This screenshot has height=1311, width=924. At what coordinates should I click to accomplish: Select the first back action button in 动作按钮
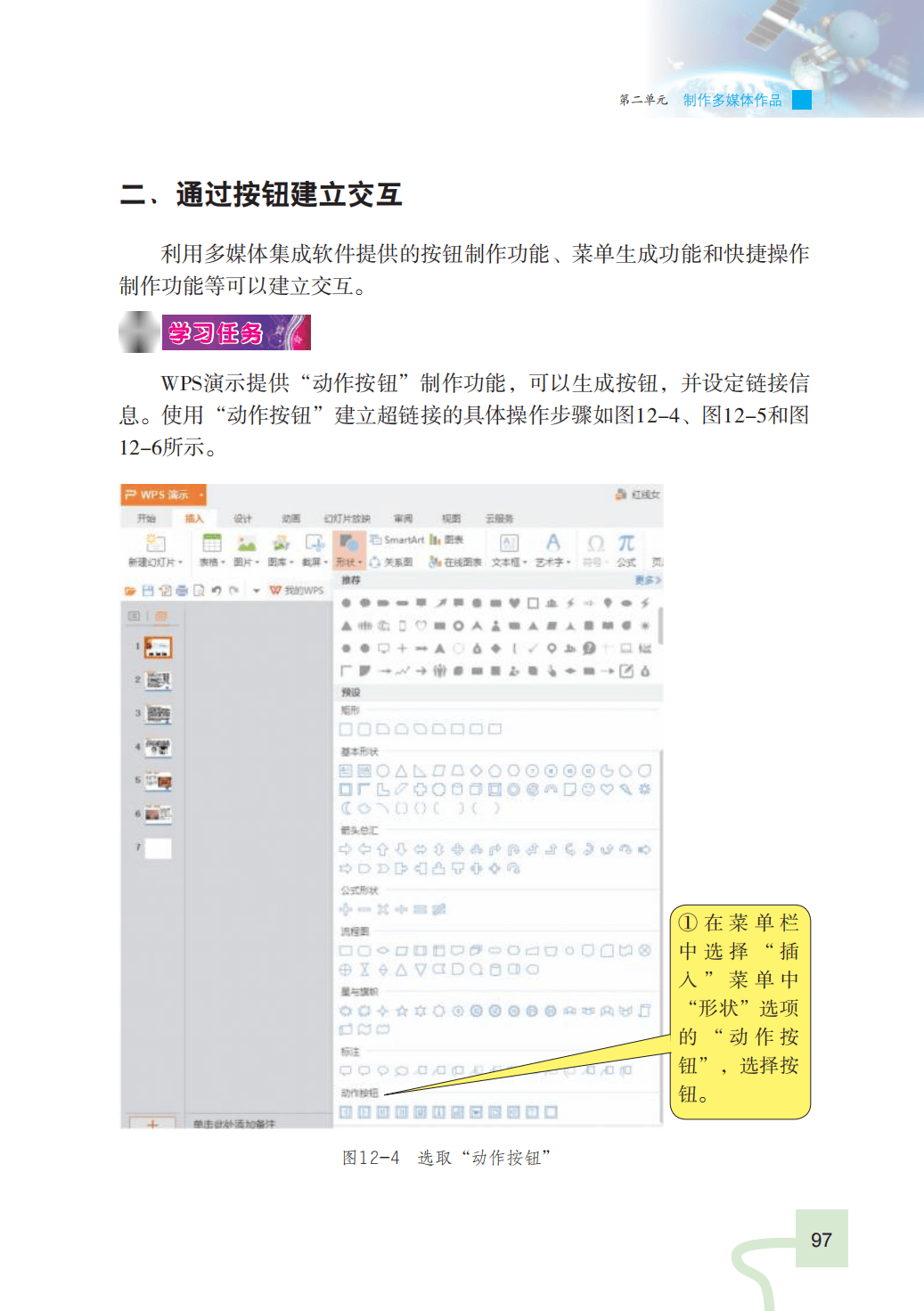(x=346, y=1111)
